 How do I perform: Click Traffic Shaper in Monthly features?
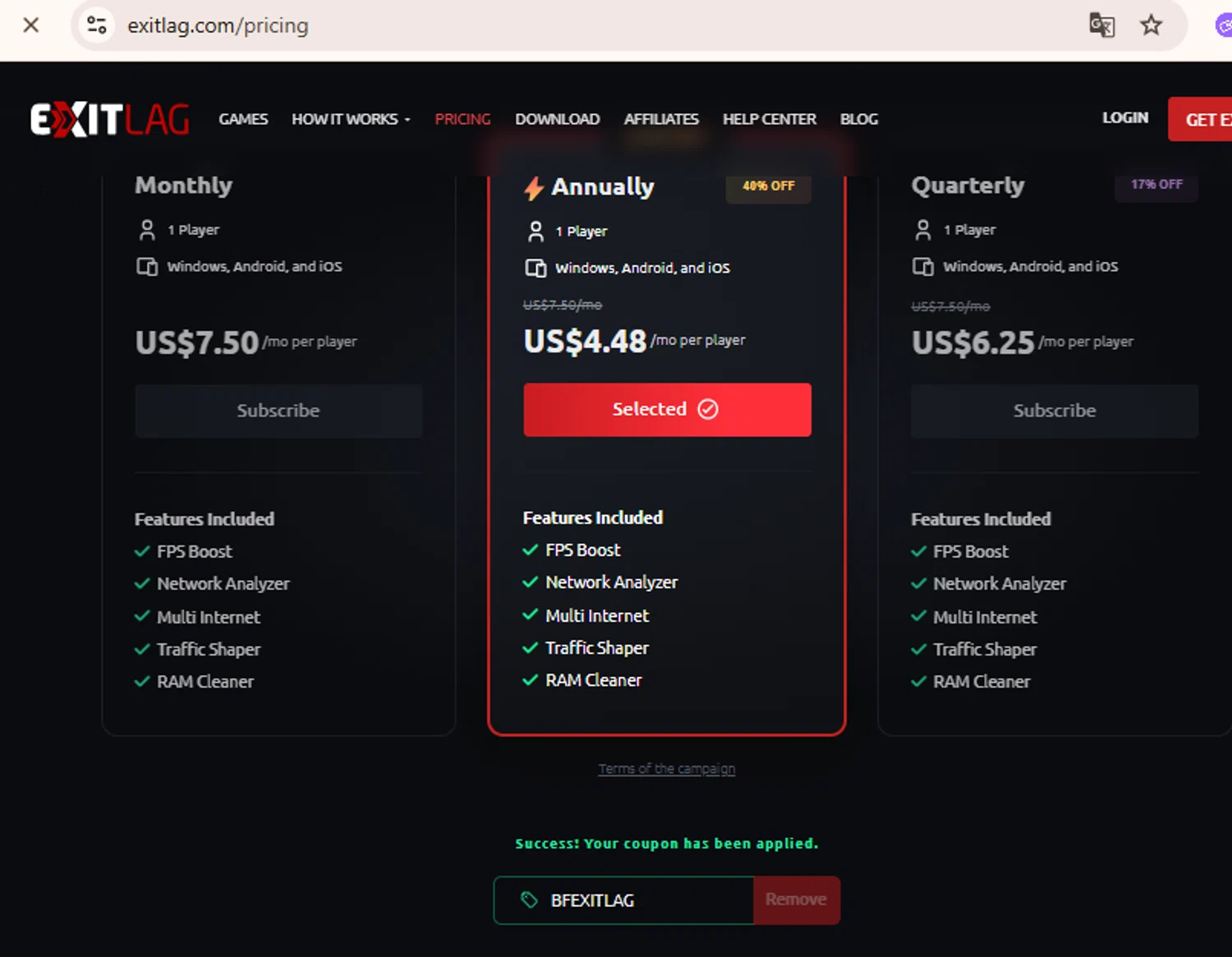coord(209,649)
